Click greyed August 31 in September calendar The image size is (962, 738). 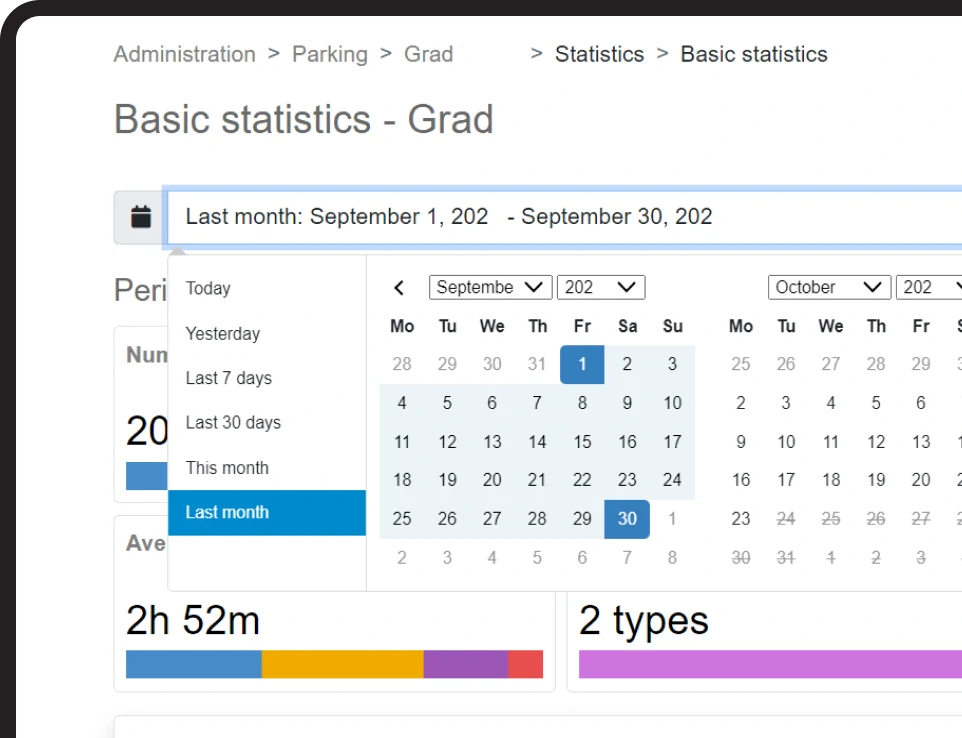pos(537,364)
